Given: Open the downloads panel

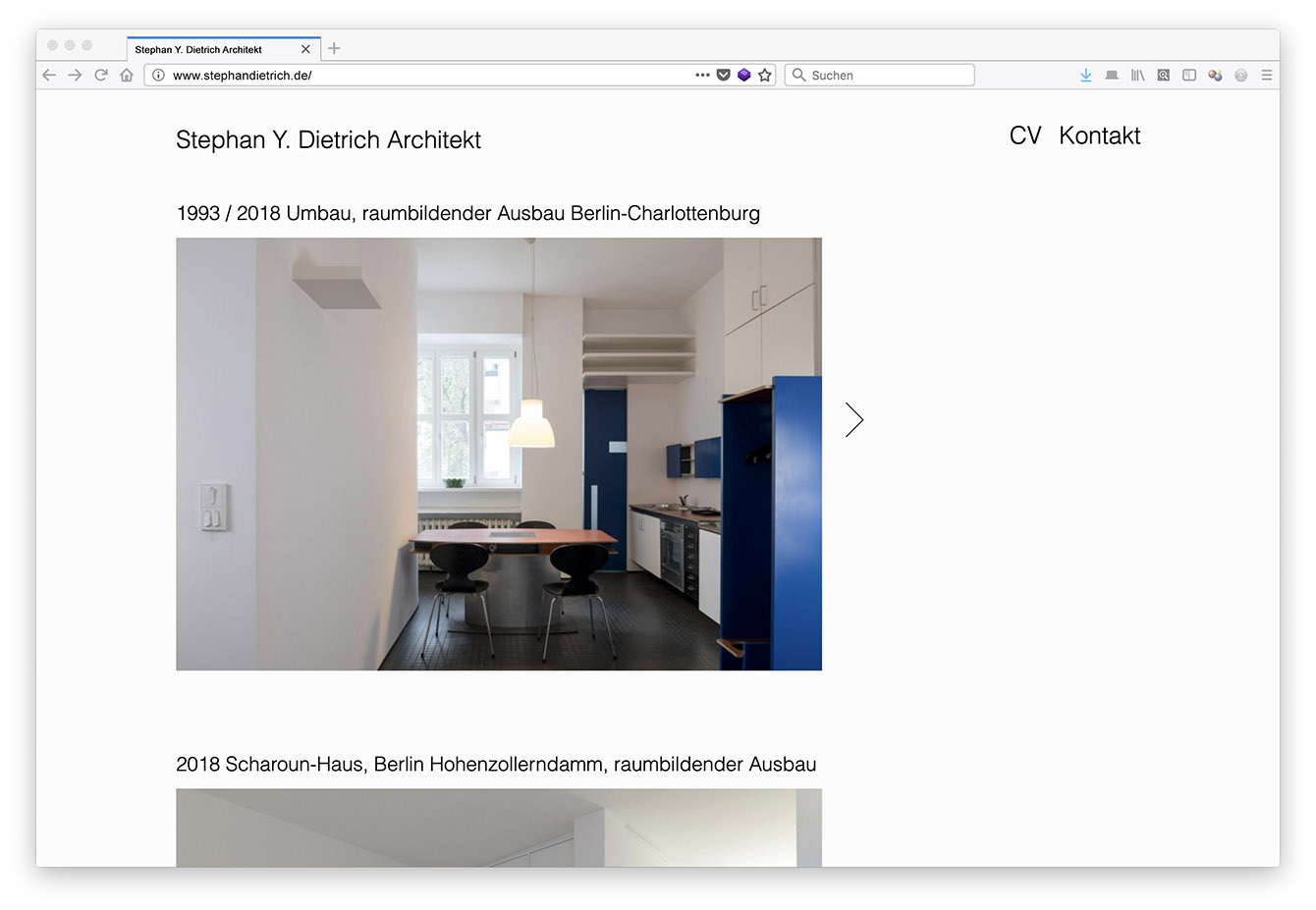Looking at the screenshot, I should coord(1085,75).
